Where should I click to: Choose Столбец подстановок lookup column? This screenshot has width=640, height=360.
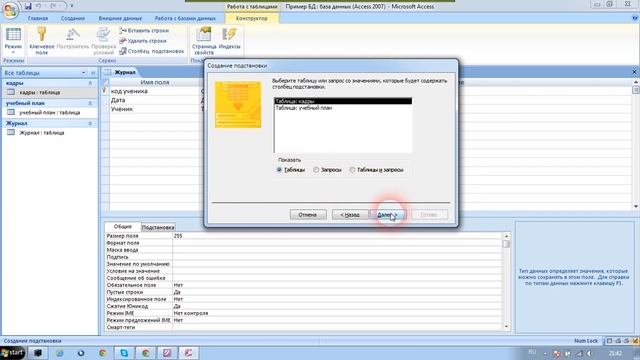(x=151, y=51)
